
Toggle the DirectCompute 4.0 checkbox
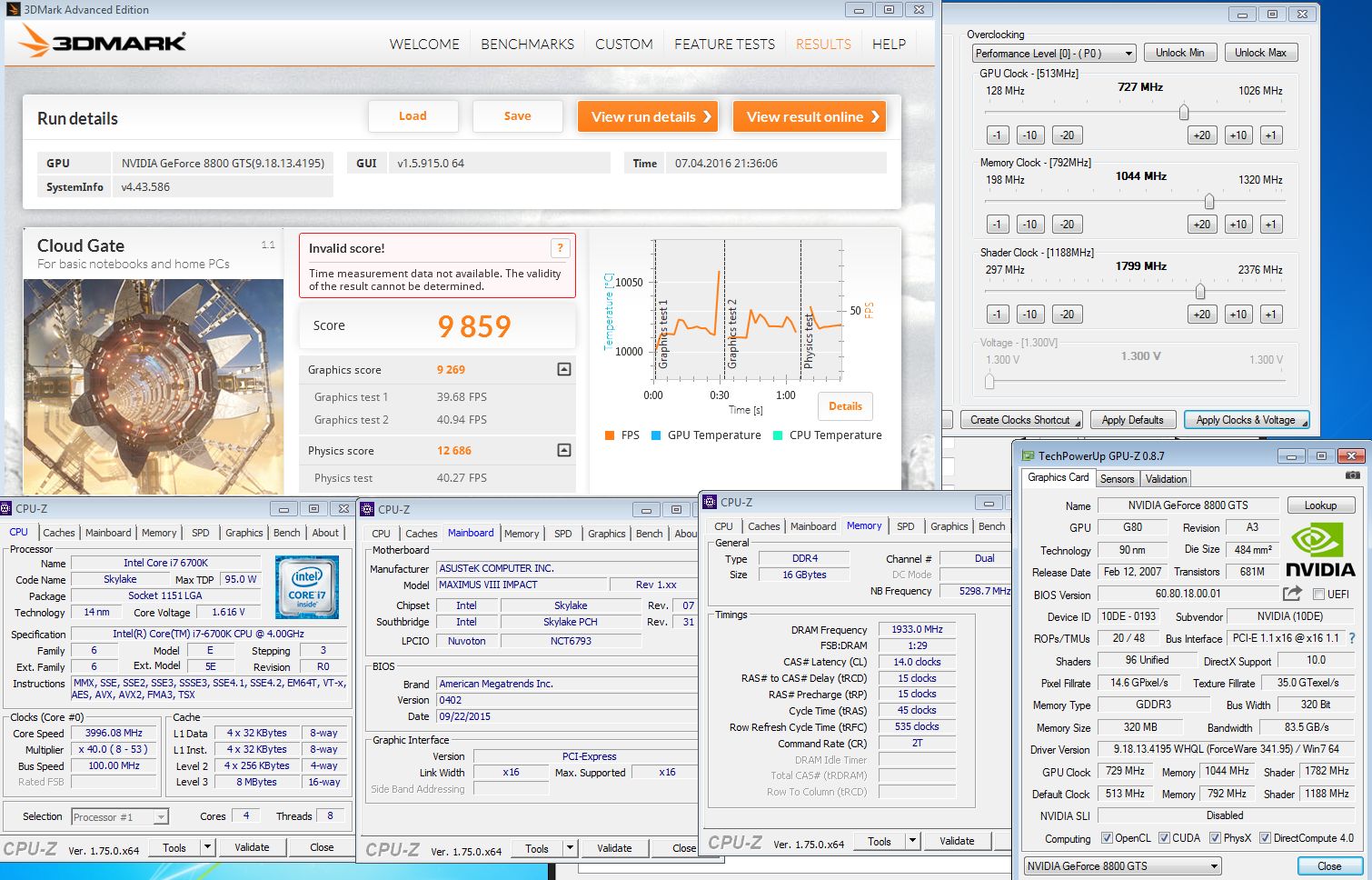(x=1264, y=838)
